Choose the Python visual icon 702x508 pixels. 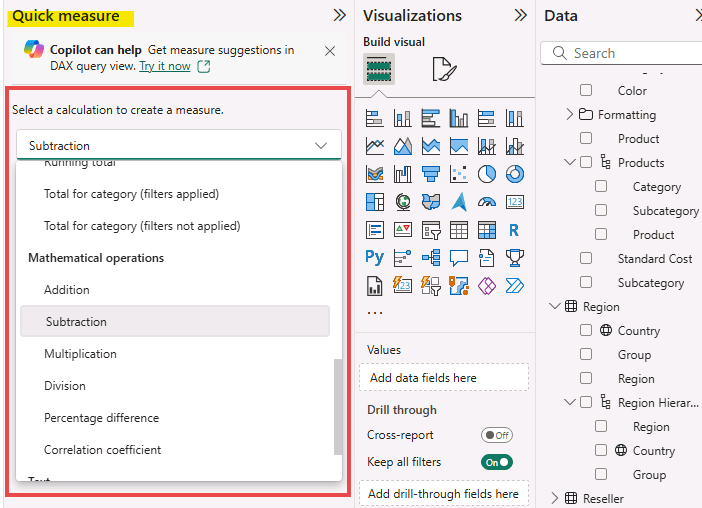coord(375,257)
